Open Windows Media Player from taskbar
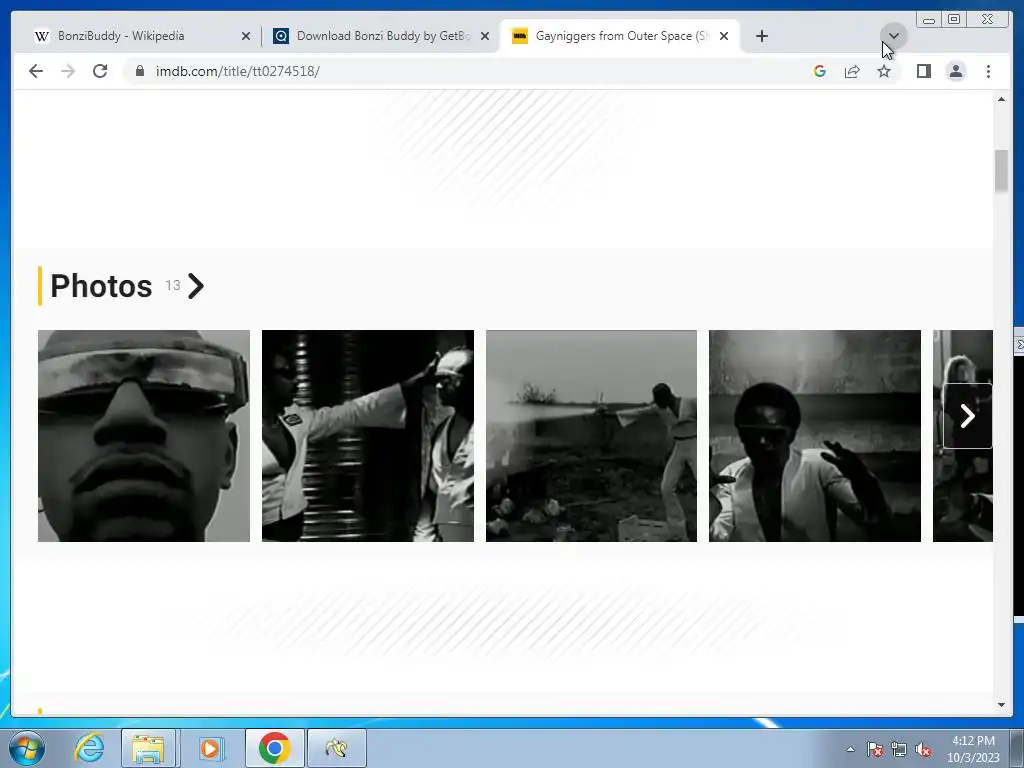The image size is (1024, 768). point(210,748)
